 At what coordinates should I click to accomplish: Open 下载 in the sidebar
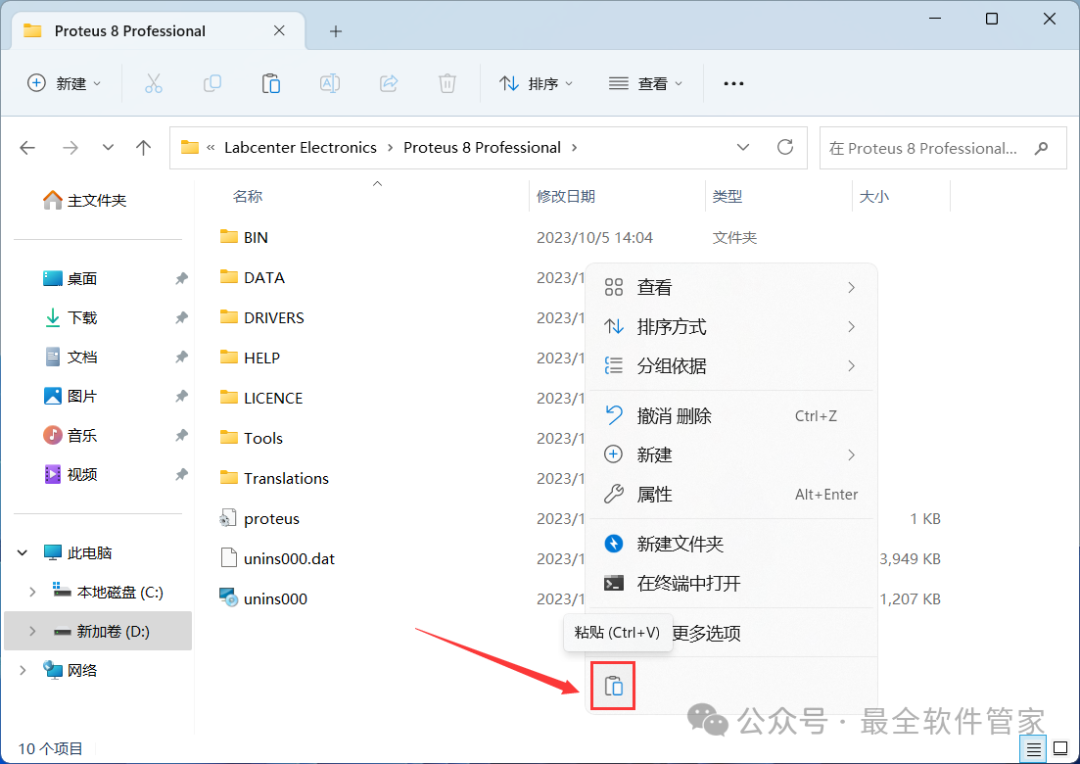coord(70,318)
